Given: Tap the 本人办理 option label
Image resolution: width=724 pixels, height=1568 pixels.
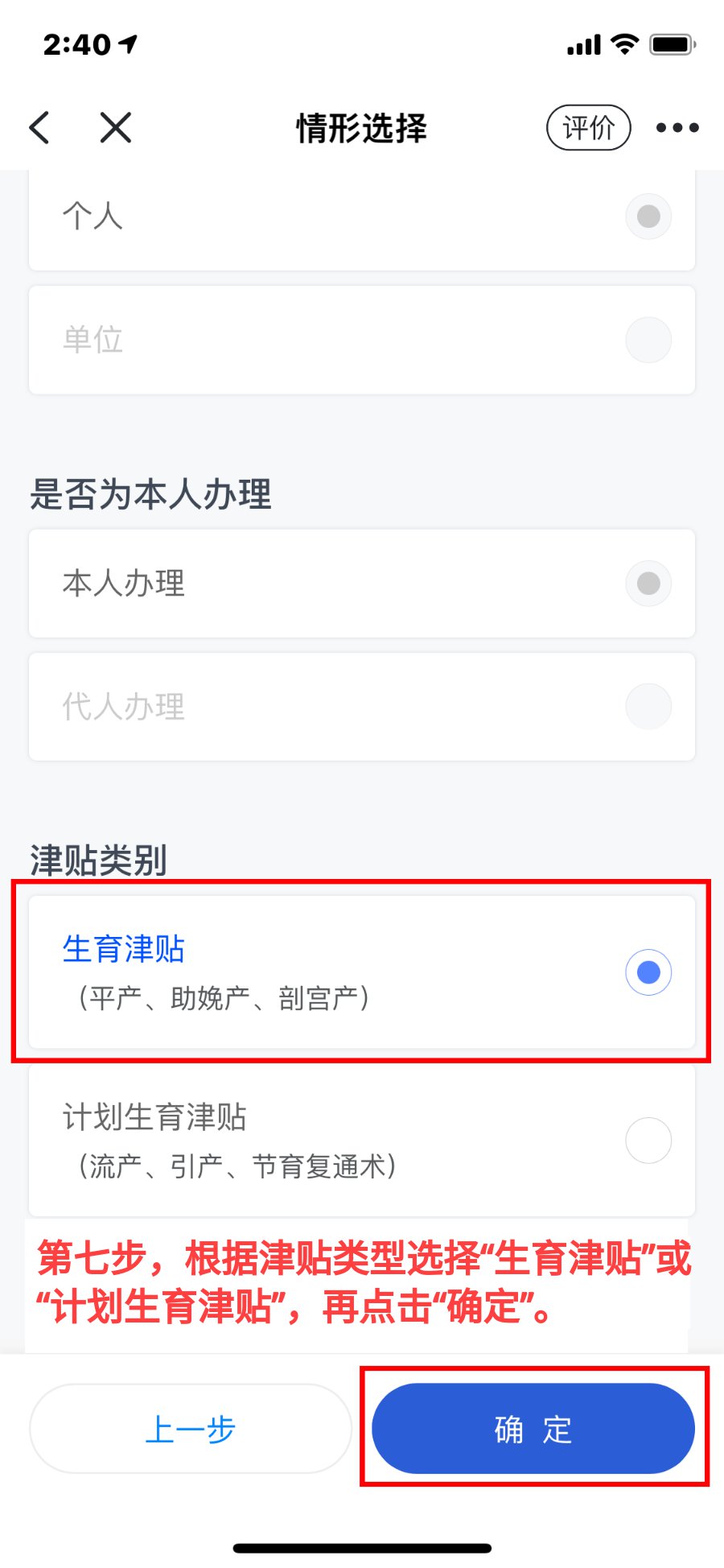Looking at the screenshot, I should tap(124, 583).
